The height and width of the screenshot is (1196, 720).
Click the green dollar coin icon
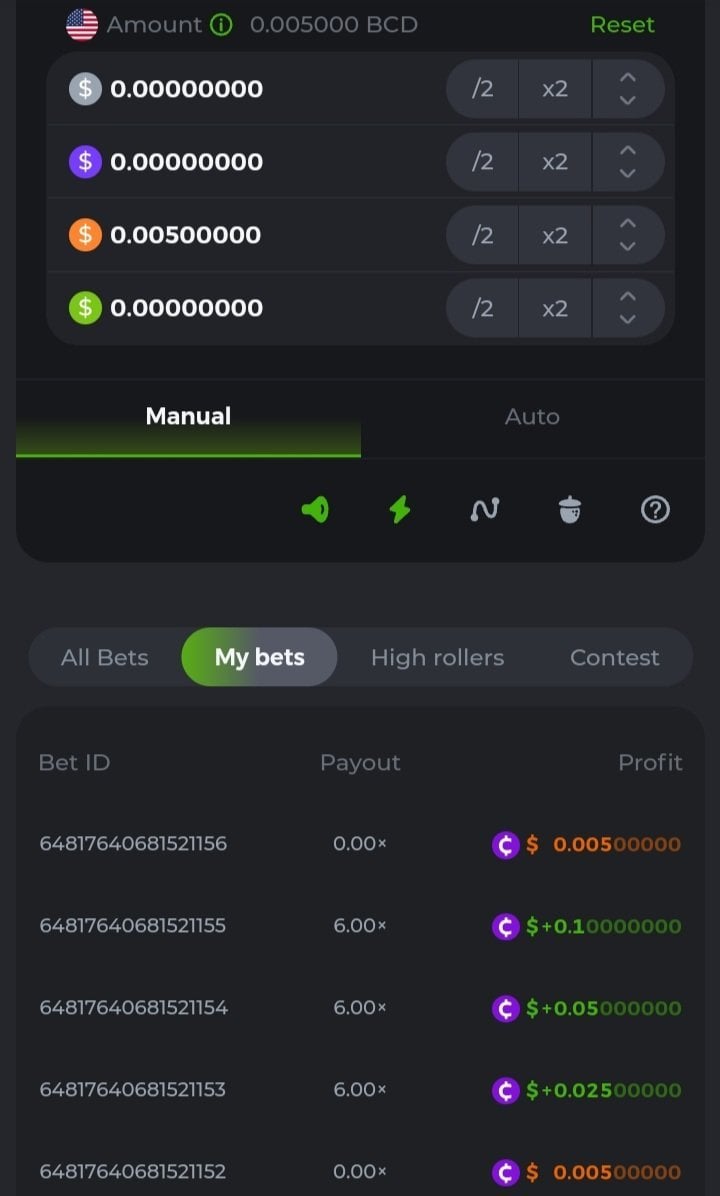(x=85, y=308)
